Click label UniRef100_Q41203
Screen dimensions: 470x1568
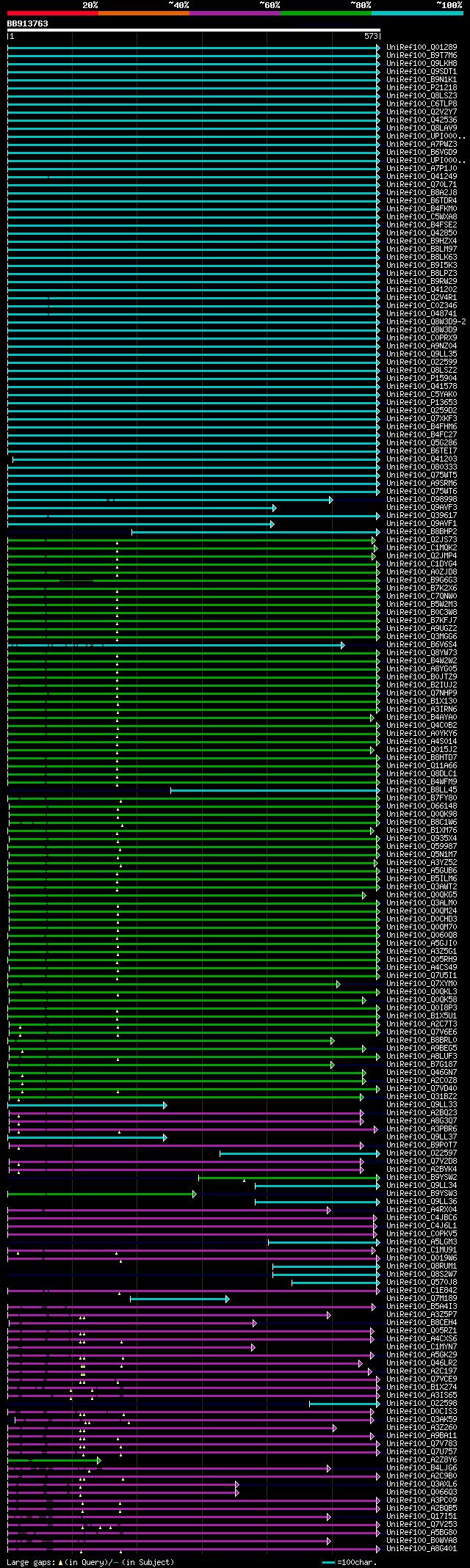tap(422, 459)
